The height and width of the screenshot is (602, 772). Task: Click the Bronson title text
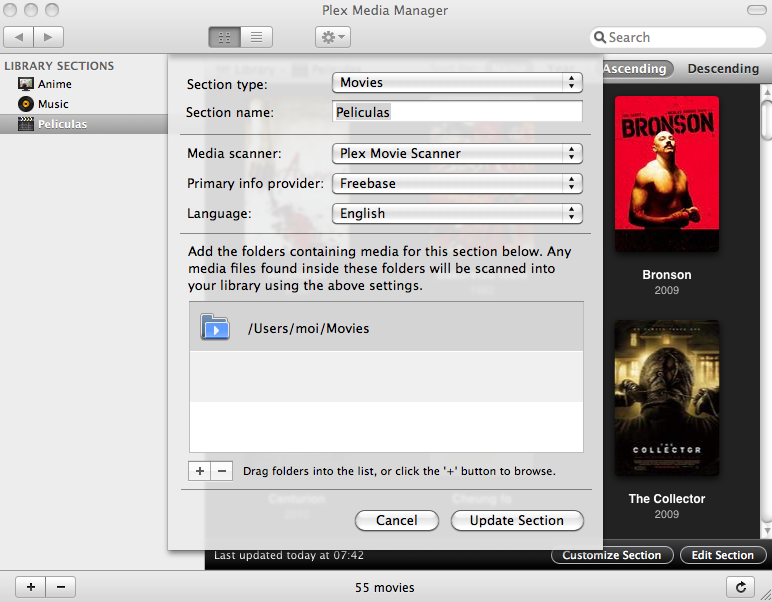click(x=667, y=275)
